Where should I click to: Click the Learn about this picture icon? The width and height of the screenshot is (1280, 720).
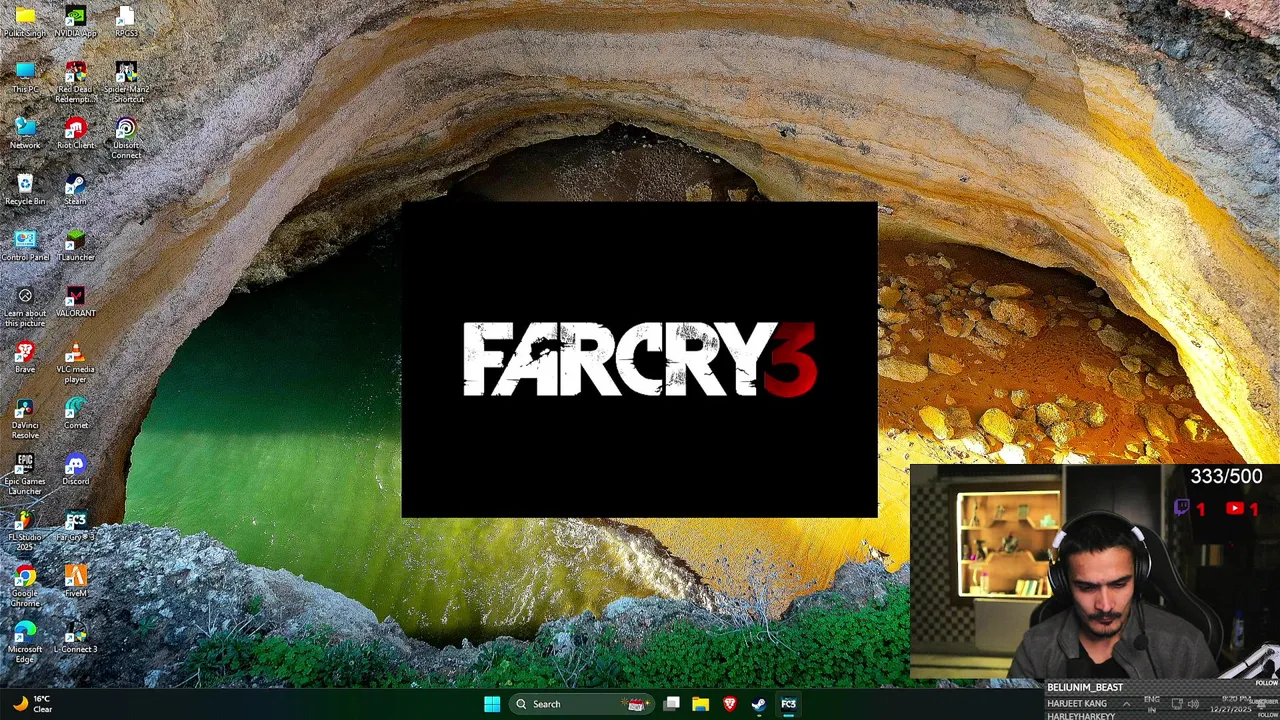click(25, 306)
